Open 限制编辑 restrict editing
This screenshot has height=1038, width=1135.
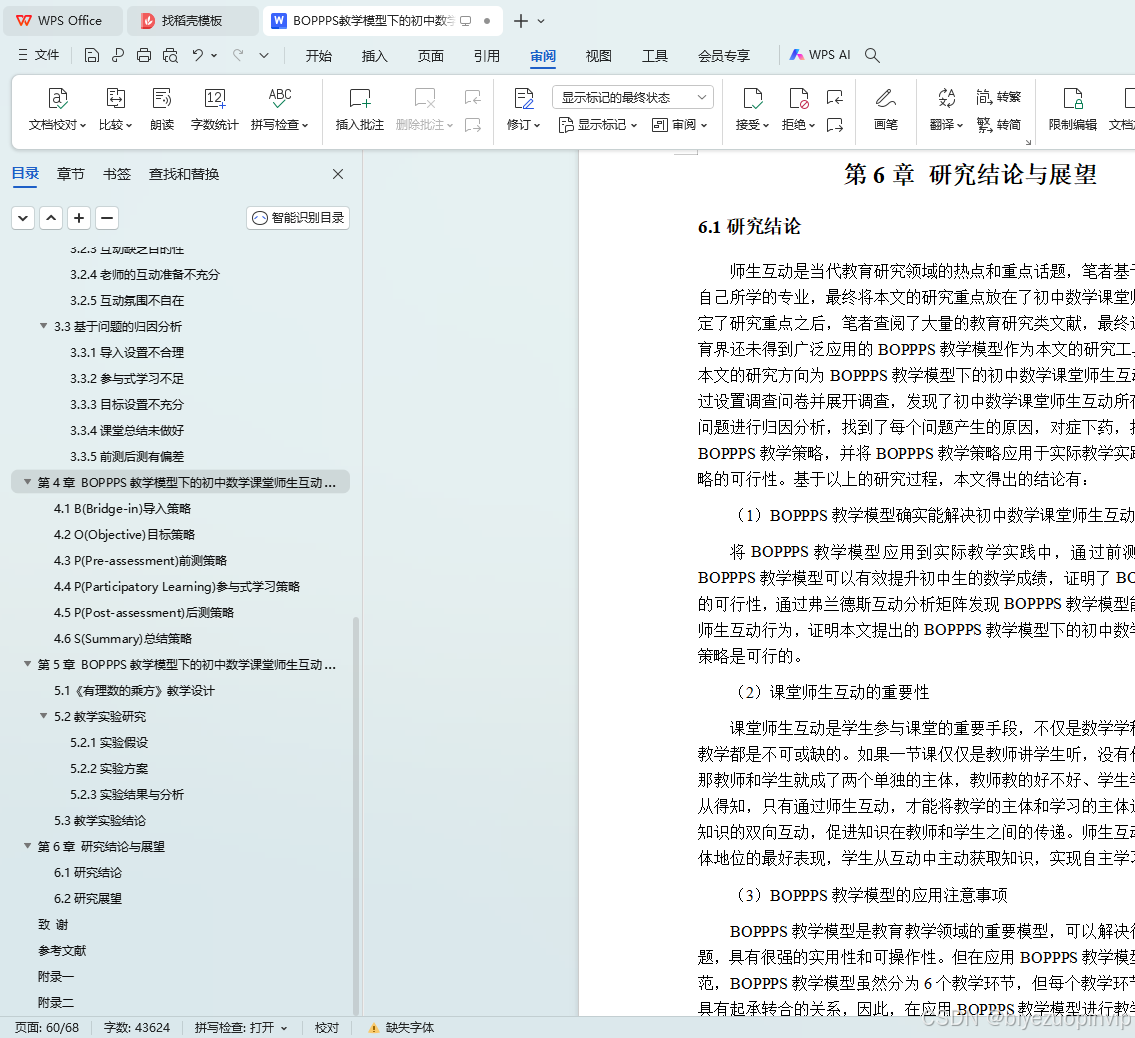(1073, 109)
